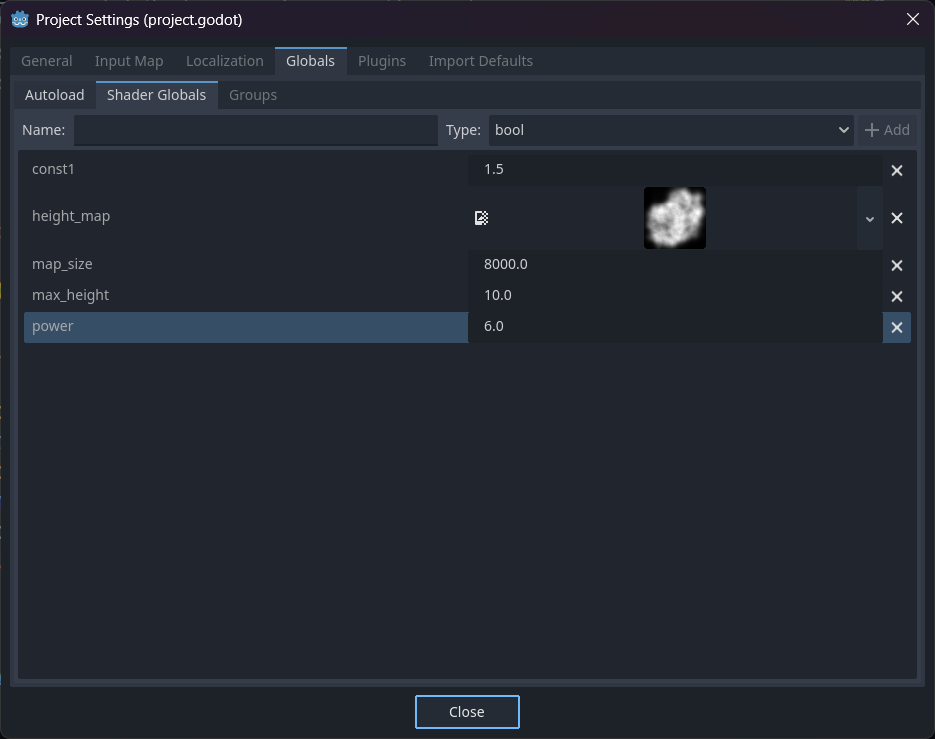The width and height of the screenshot is (935, 739).
Task: Select the power row name
Action: [245, 327]
